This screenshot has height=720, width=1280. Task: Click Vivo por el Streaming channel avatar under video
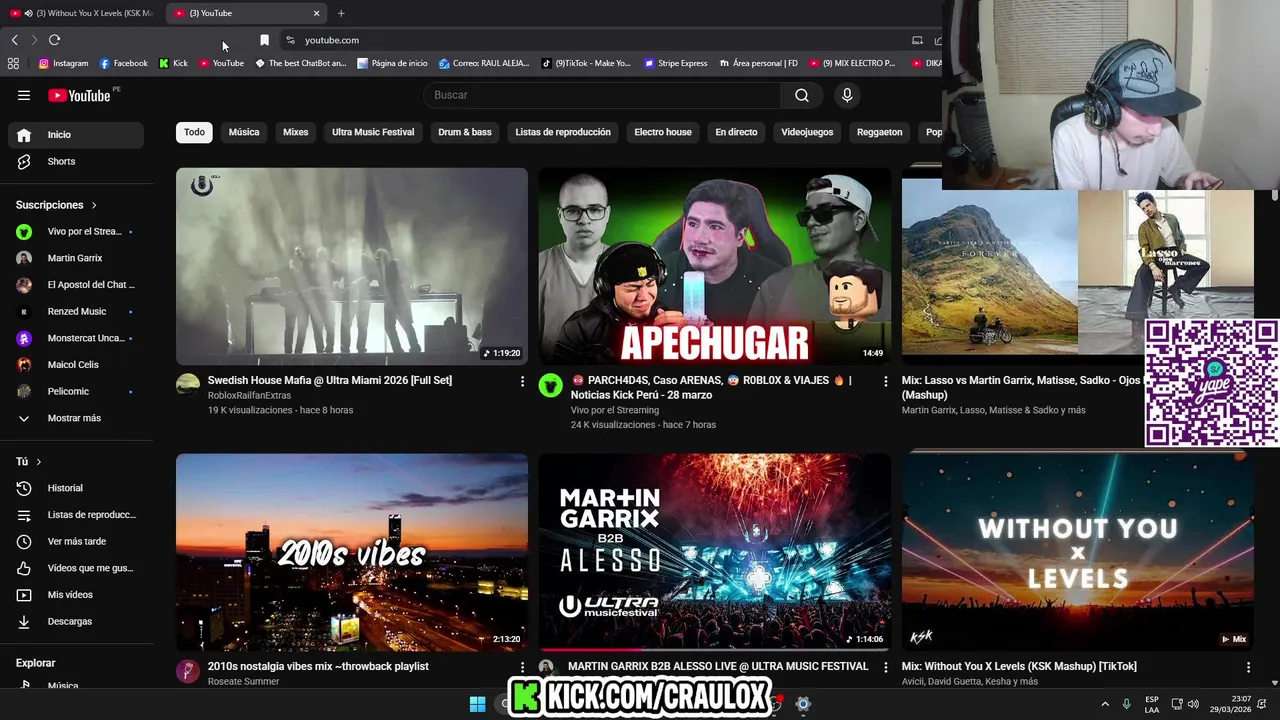tap(551, 385)
